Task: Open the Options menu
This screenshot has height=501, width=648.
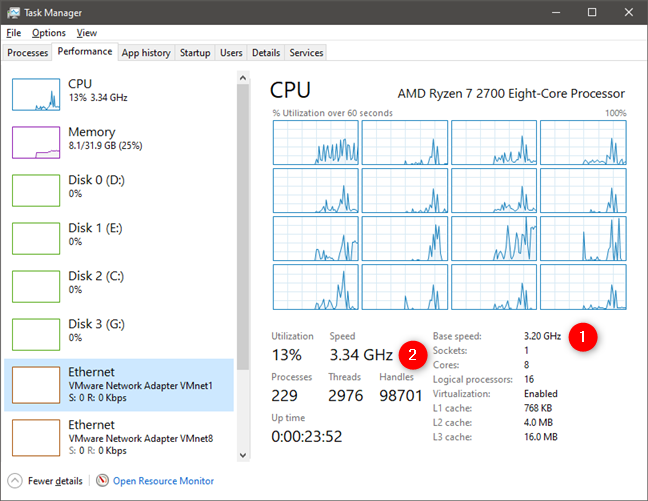Action: coord(49,33)
